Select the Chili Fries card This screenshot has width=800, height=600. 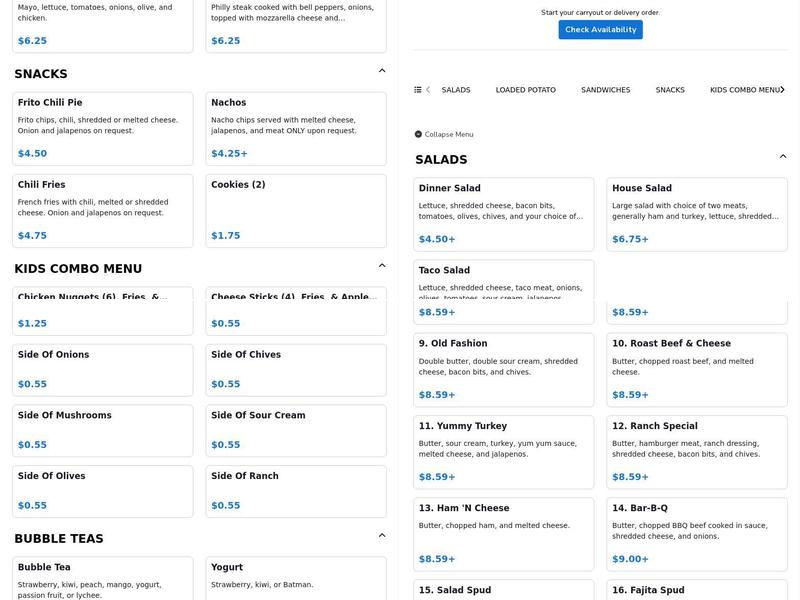tap(103, 210)
